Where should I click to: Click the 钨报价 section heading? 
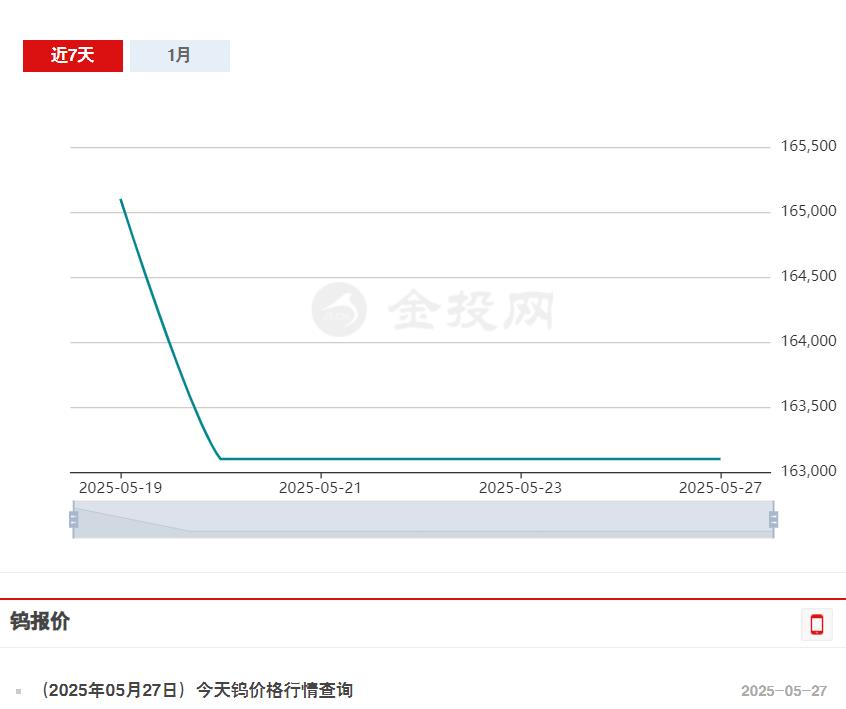click(x=40, y=622)
